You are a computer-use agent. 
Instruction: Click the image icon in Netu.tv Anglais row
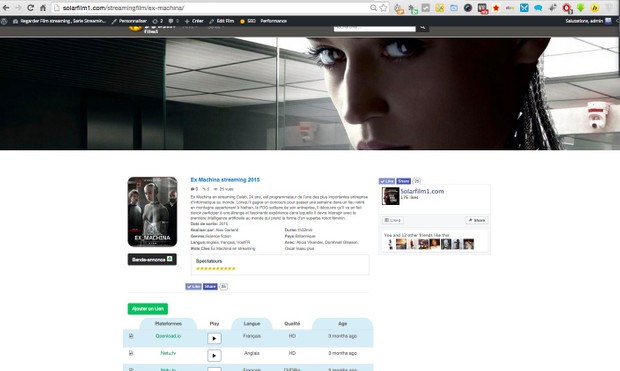(131, 353)
